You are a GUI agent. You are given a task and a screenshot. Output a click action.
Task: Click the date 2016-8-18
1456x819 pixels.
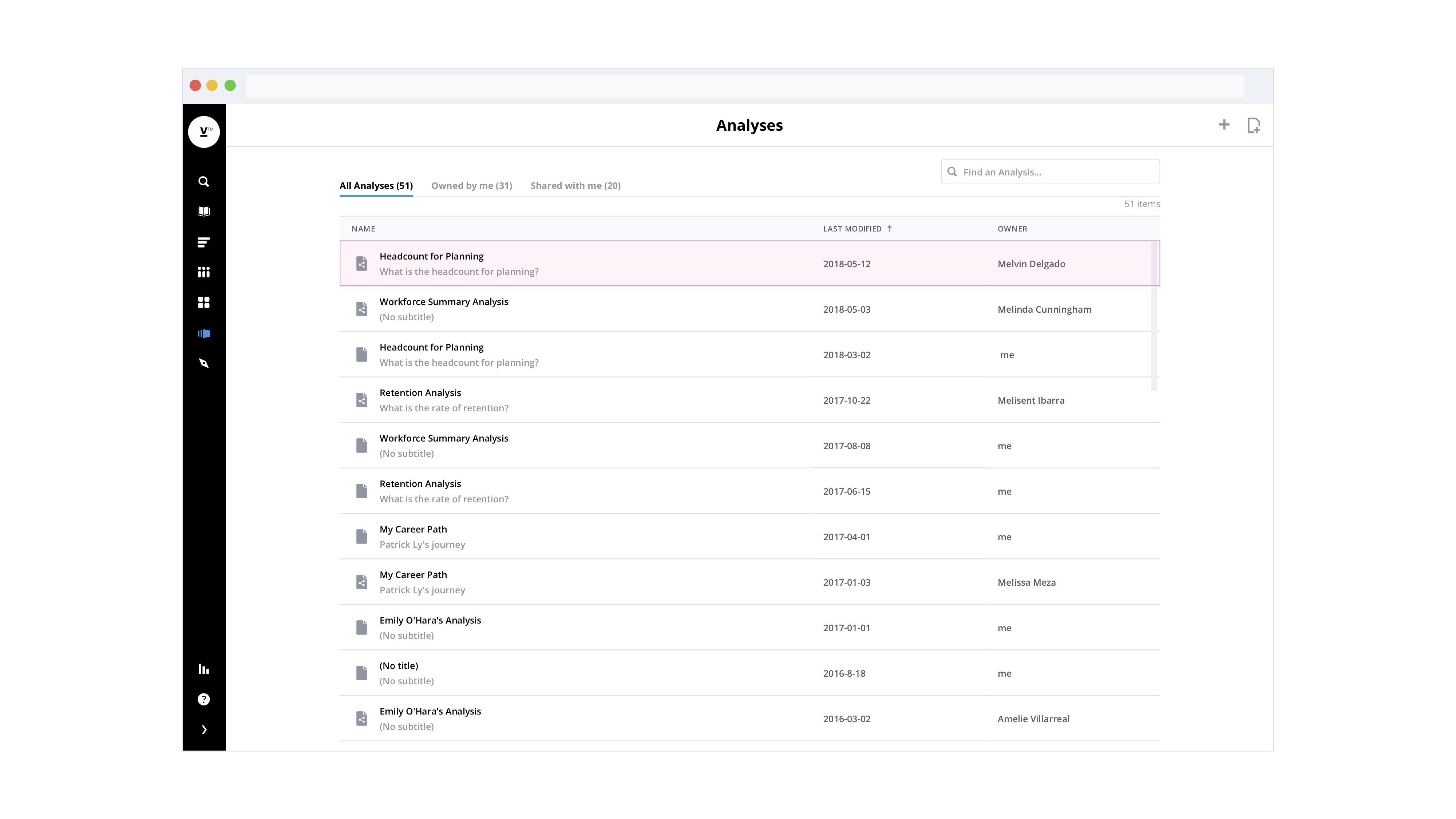point(844,673)
